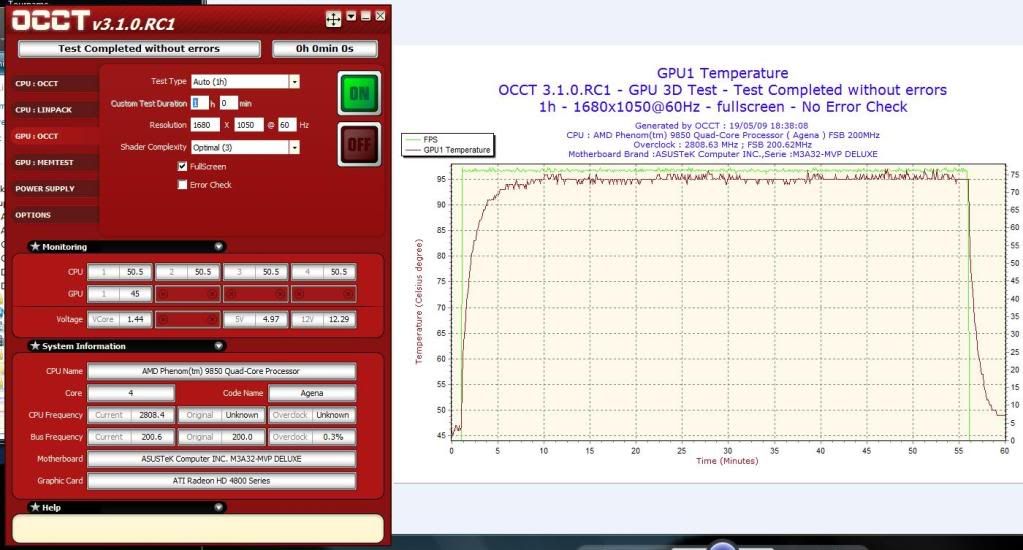Click the System Information star icon
The height and width of the screenshot is (550, 1023).
coord(35,345)
